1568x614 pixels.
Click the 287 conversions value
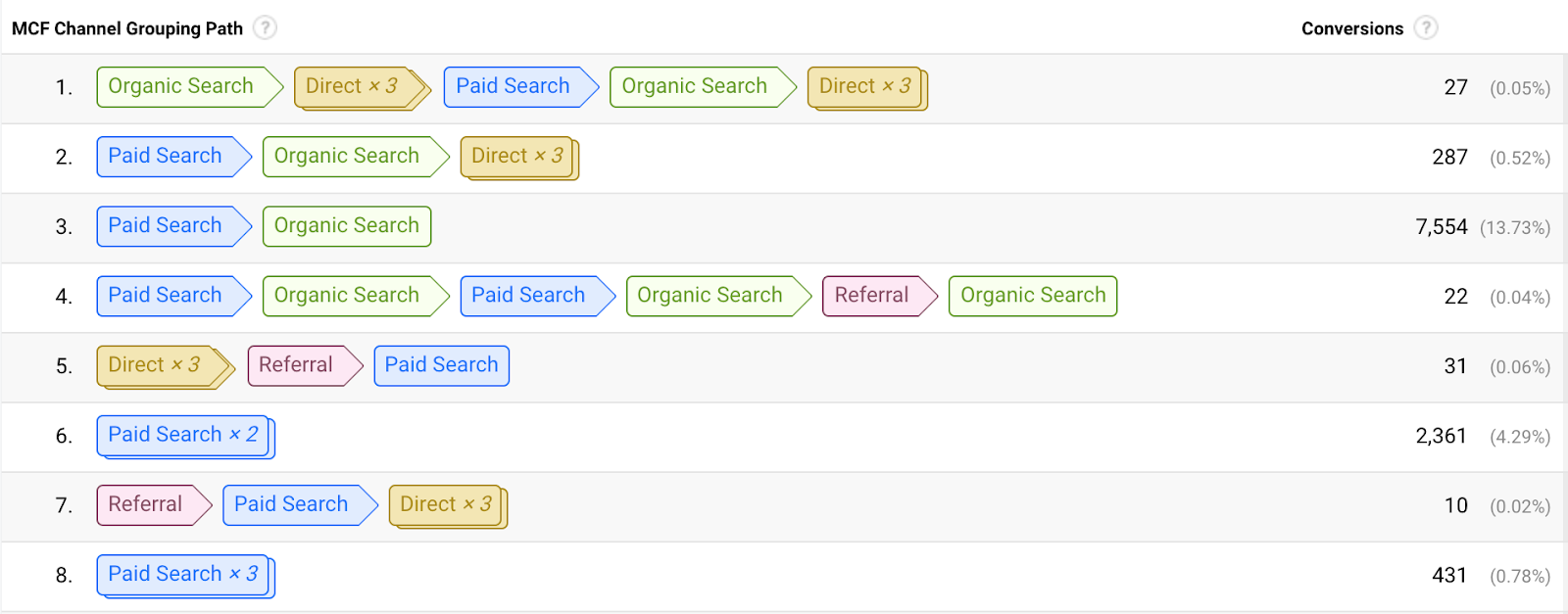pos(1449,158)
